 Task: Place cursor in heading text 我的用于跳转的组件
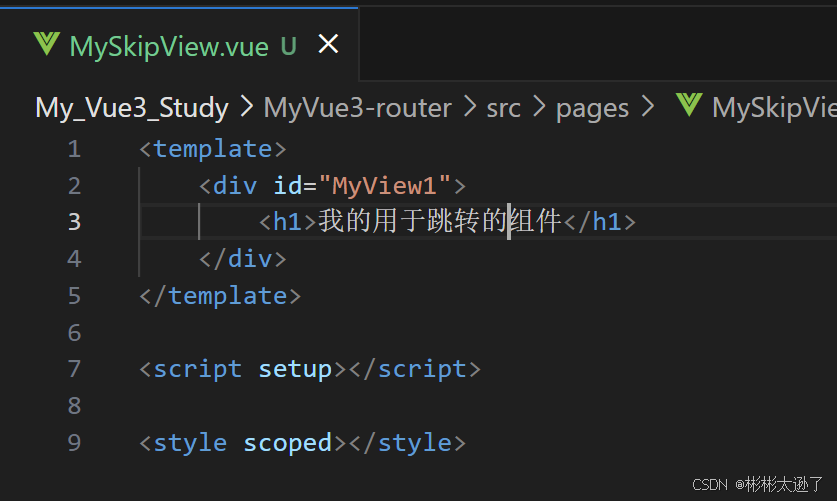pos(440,221)
